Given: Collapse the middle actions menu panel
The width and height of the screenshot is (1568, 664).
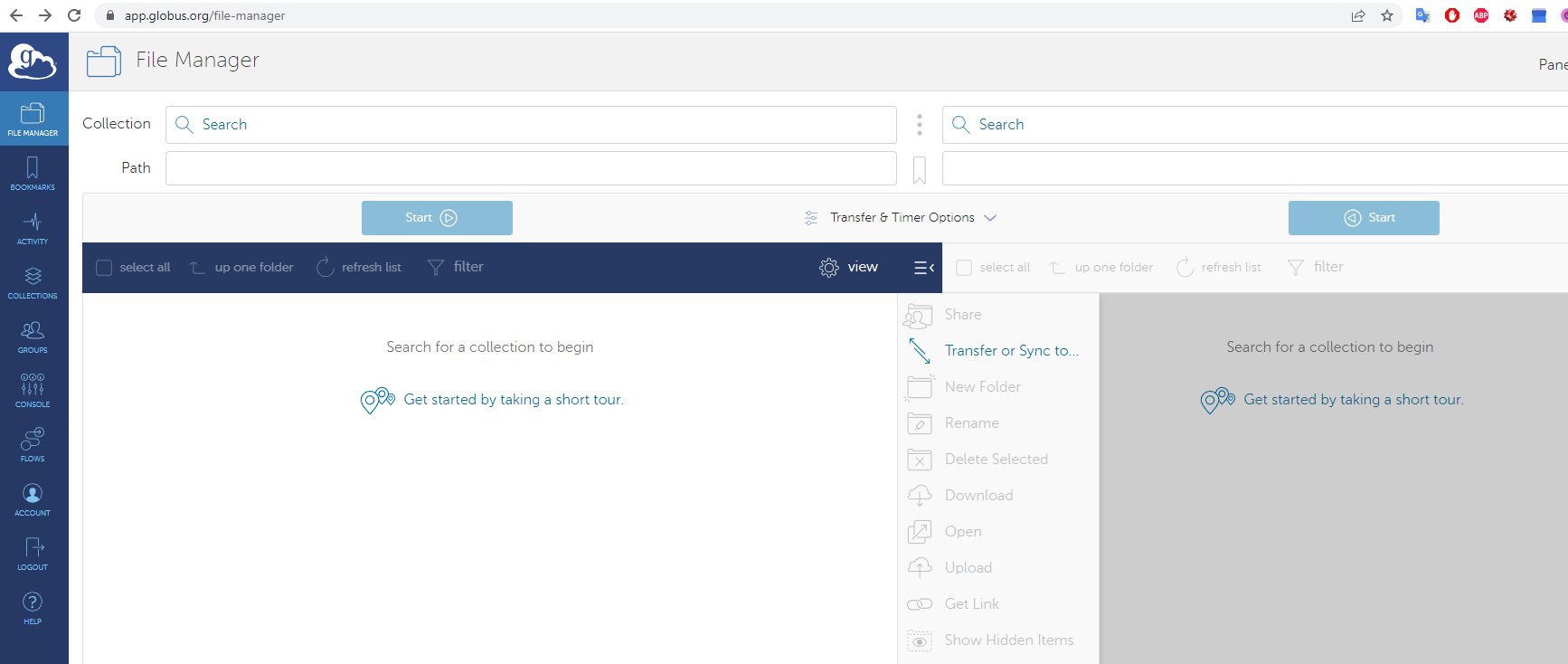Looking at the screenshot, I should 923,268.
